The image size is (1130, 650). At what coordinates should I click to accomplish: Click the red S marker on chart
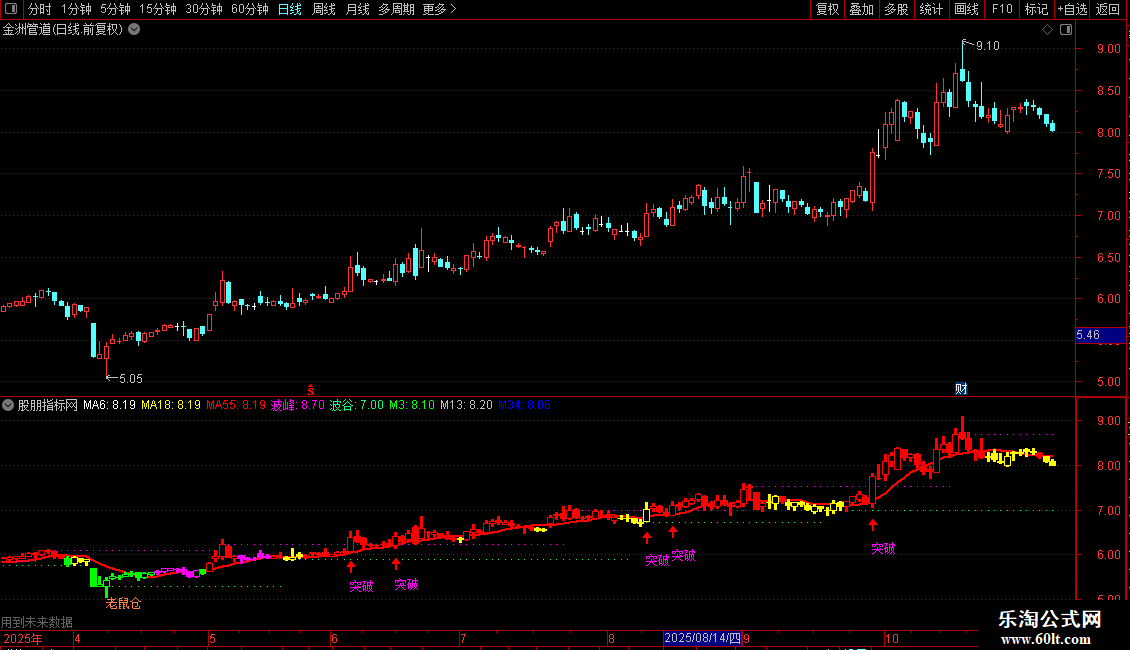click(x=311, y=390)
